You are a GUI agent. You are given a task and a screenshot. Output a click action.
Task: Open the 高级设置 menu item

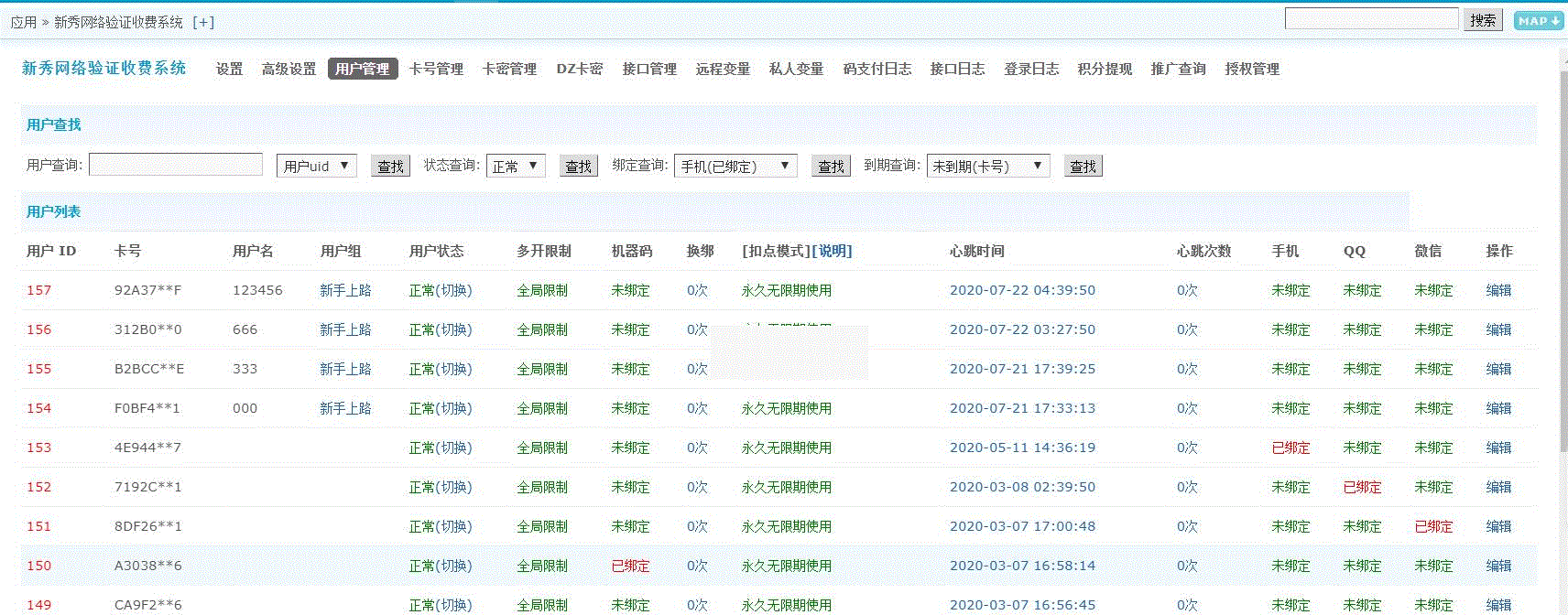[289, 69]
